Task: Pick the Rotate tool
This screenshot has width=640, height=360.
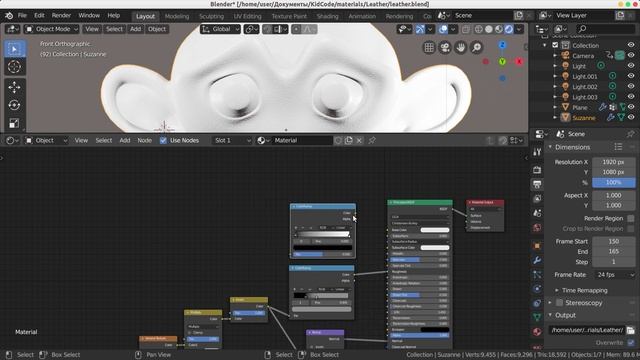Action: coord(14,105)
